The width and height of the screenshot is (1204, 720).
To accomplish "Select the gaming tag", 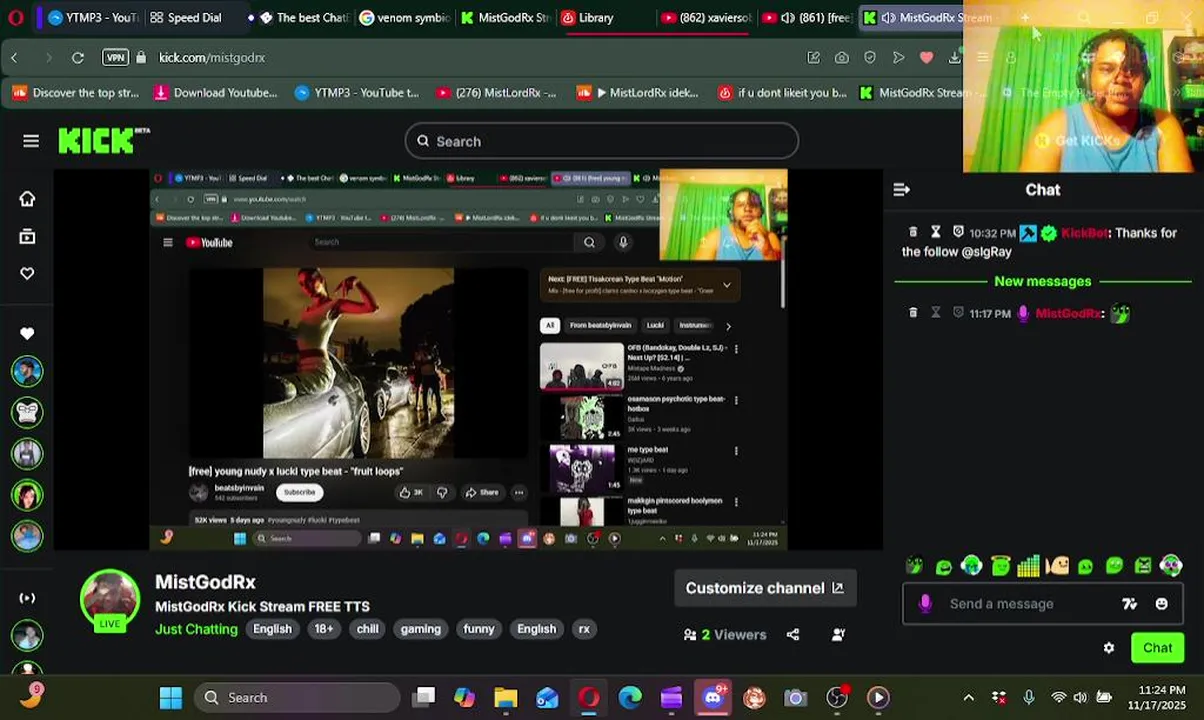I will pyautogui.click(x=421, y=629).
